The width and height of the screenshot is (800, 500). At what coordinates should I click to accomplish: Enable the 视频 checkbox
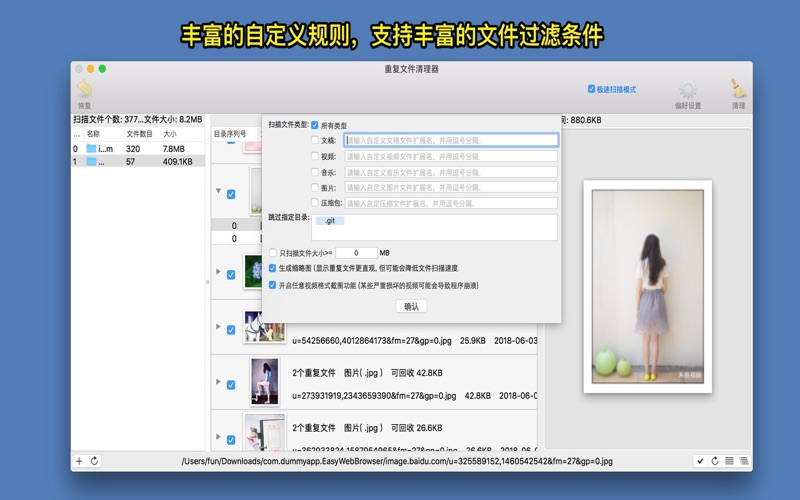tap(315, 156)
